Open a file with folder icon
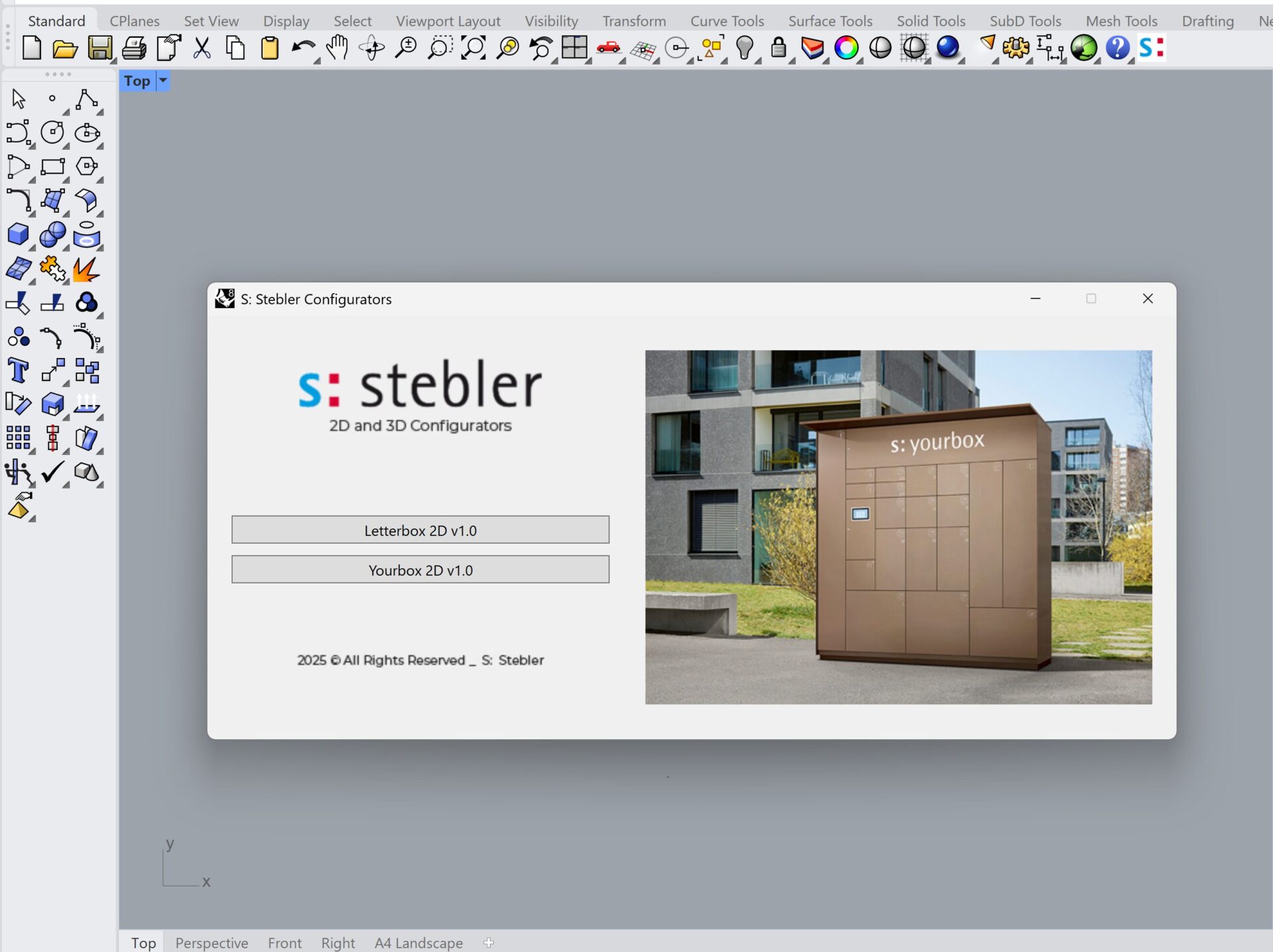This screenshot has height=952, width=1273. pyautogui.click(x=65, y=48)
